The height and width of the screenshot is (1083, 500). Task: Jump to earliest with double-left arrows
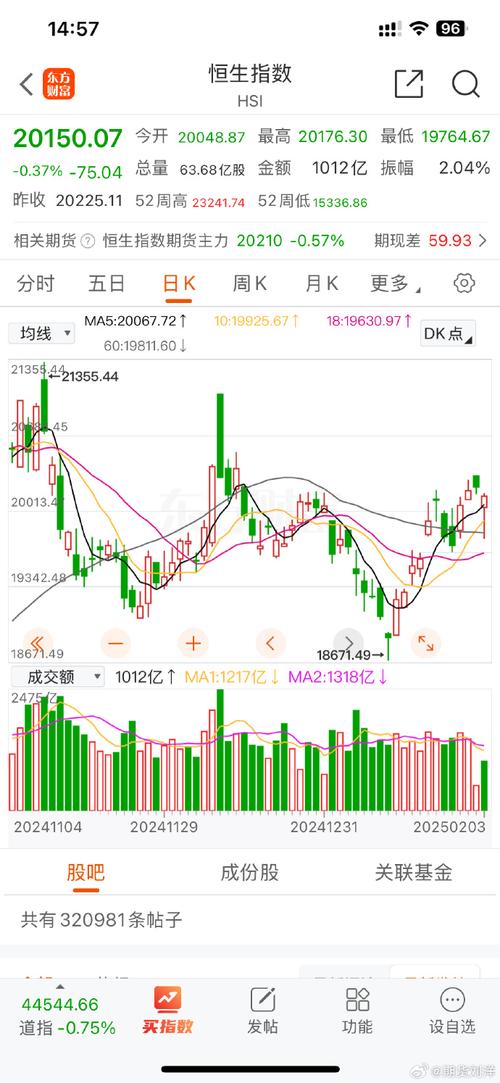click(38, 644)
